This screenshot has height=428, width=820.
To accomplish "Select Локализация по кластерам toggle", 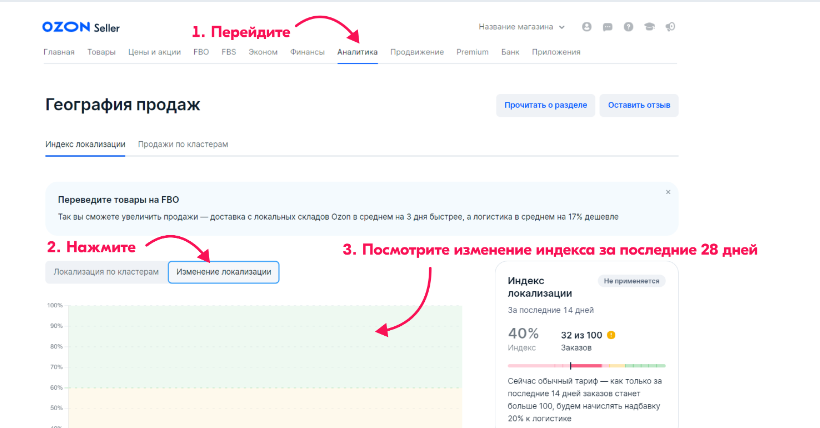I will pyautogui.click(x=106, y=272).
